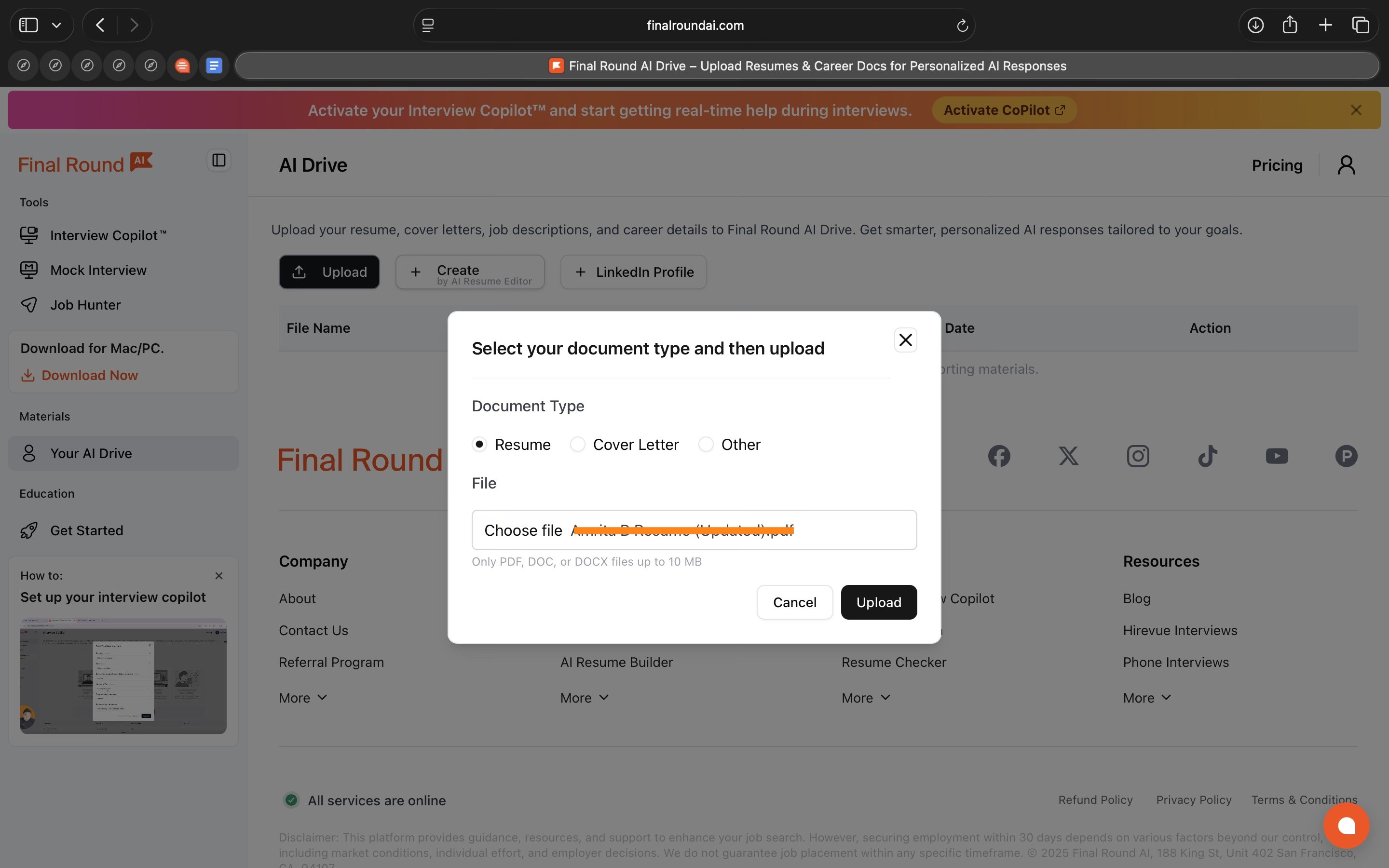Open the TikTok social icon

coord(1207,456)
